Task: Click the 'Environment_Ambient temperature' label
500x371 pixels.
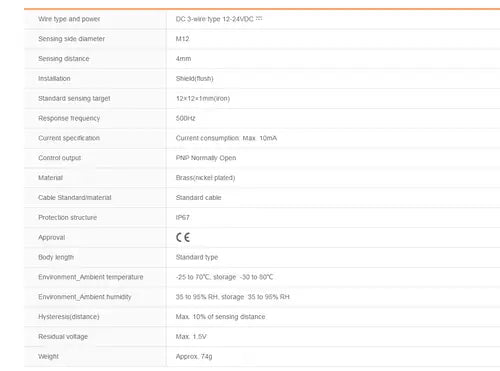Action: coord(91,277)
